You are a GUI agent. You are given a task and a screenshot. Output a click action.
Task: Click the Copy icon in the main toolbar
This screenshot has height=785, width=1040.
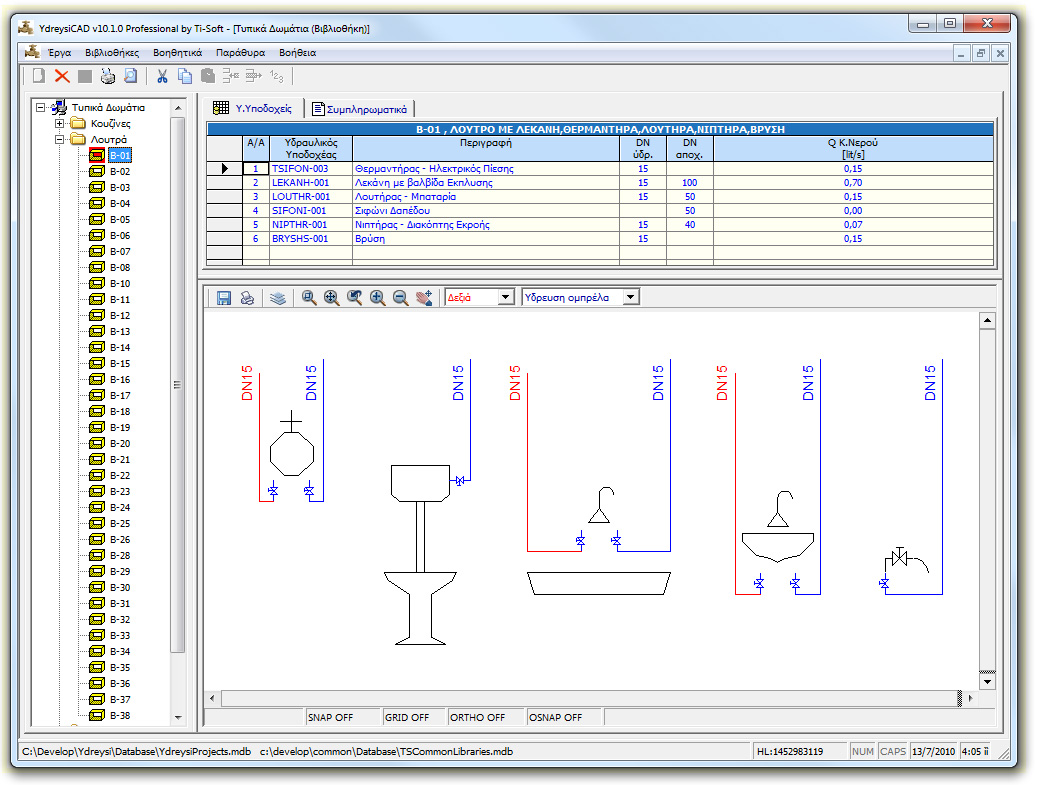tap(186, 76)
